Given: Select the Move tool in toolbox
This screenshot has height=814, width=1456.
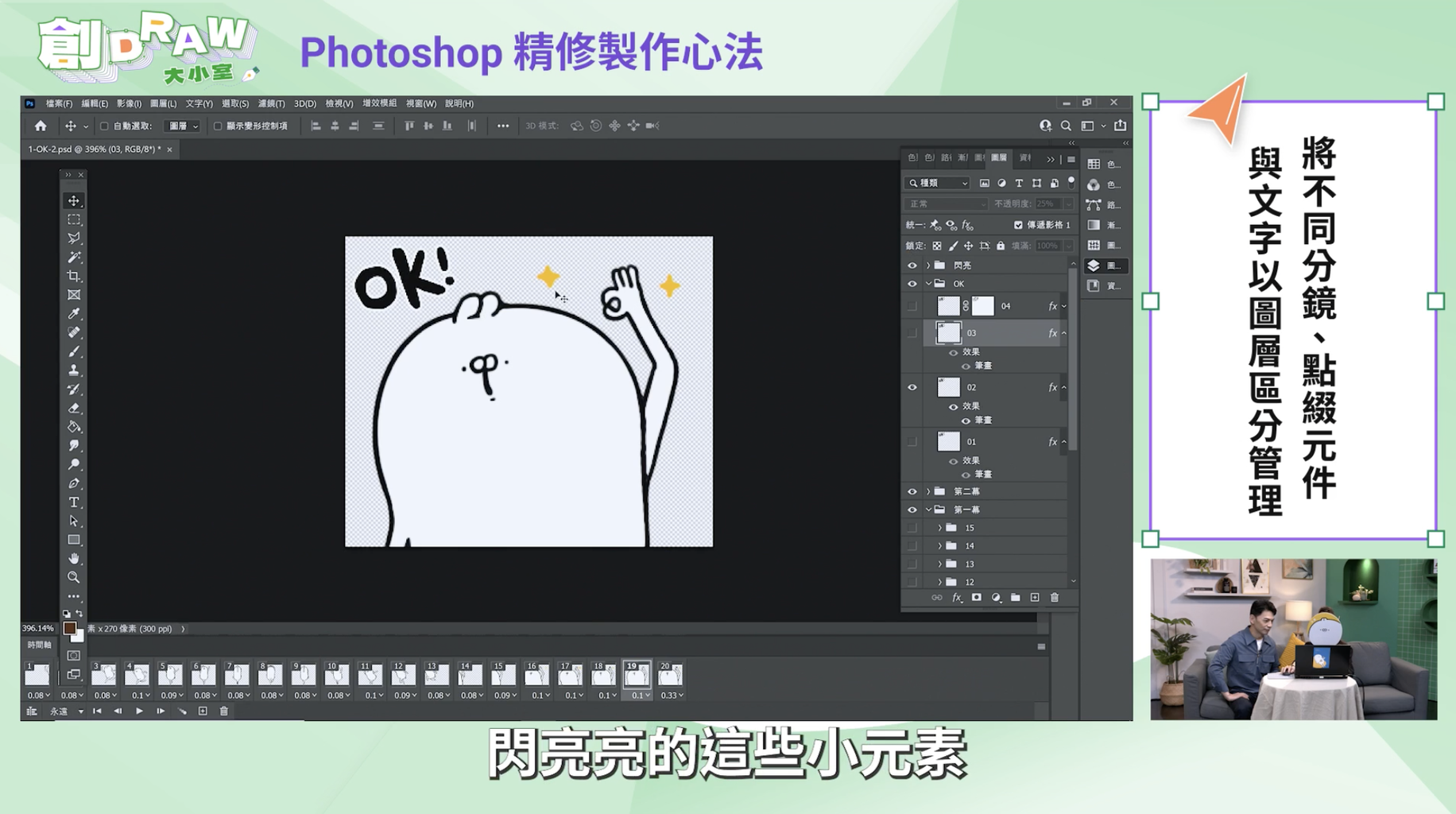Looking at the screenshot, I should point(74,201).
